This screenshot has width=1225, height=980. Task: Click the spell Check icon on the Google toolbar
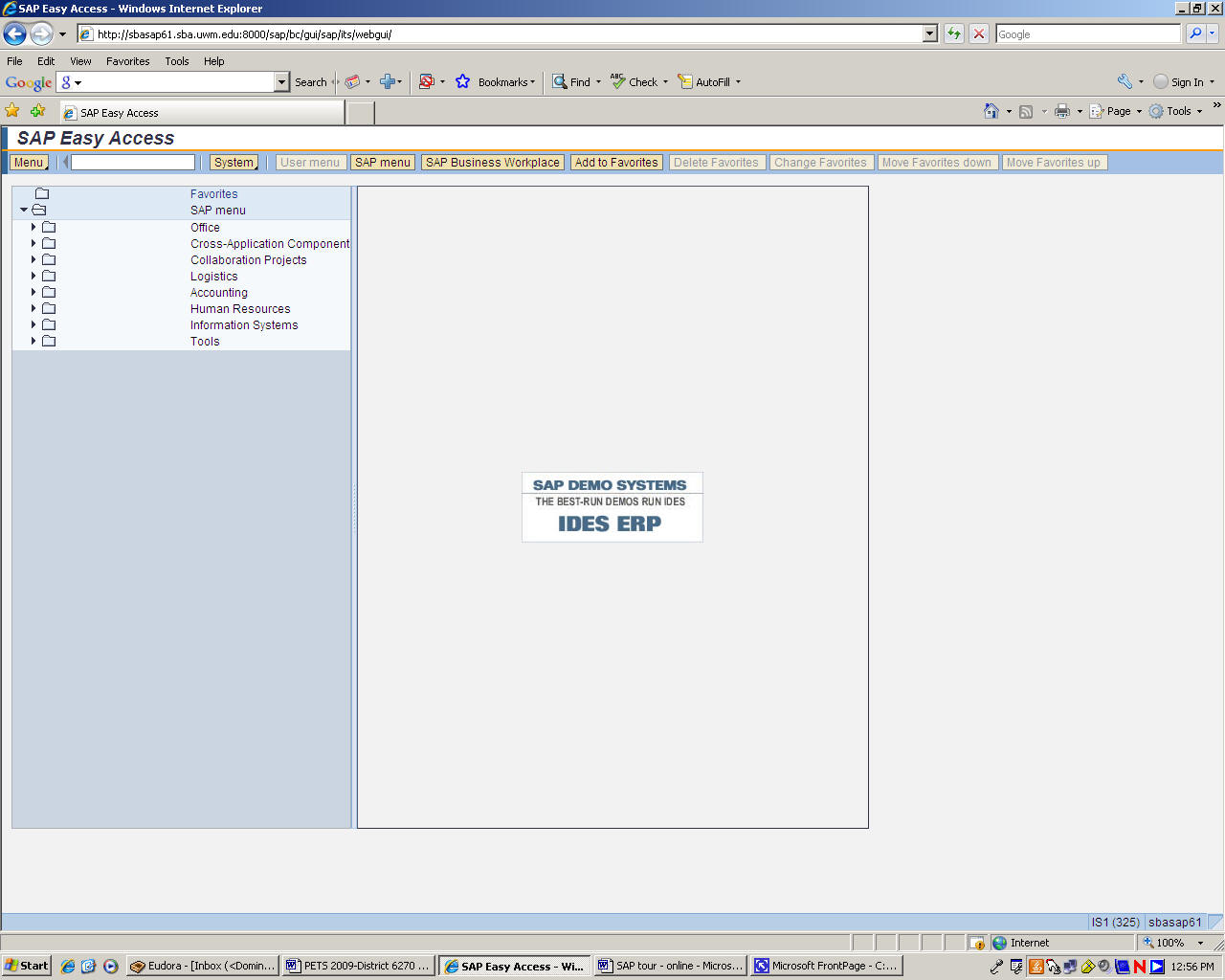pos(617,82)
